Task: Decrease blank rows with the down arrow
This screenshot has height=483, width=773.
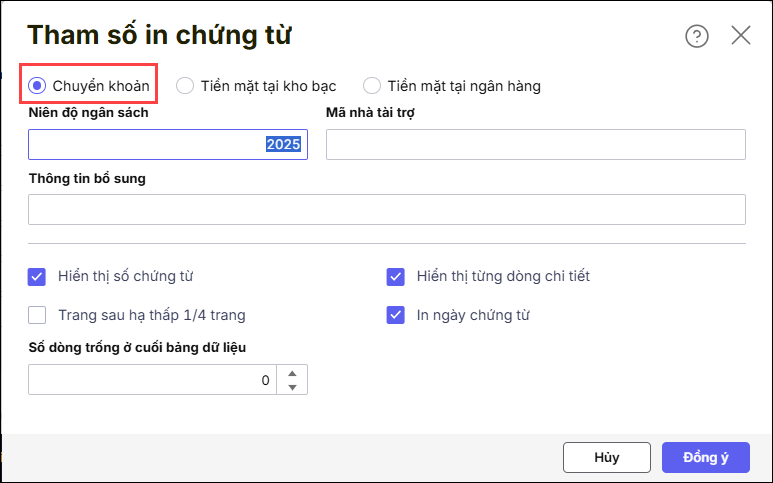Action: pyautogui.click(x=292, y=387)
